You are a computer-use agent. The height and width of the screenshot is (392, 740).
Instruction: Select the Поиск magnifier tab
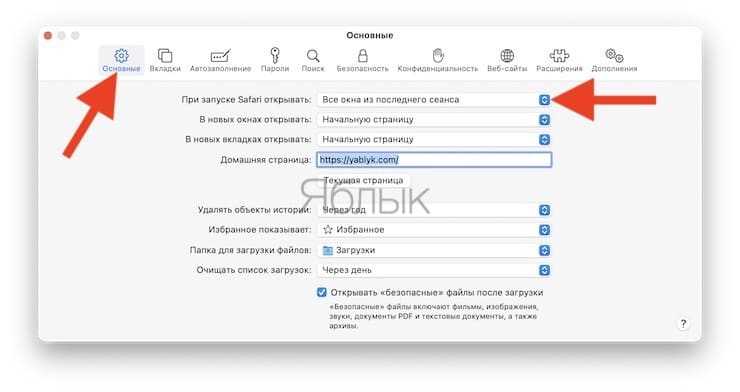pos(313,60)
